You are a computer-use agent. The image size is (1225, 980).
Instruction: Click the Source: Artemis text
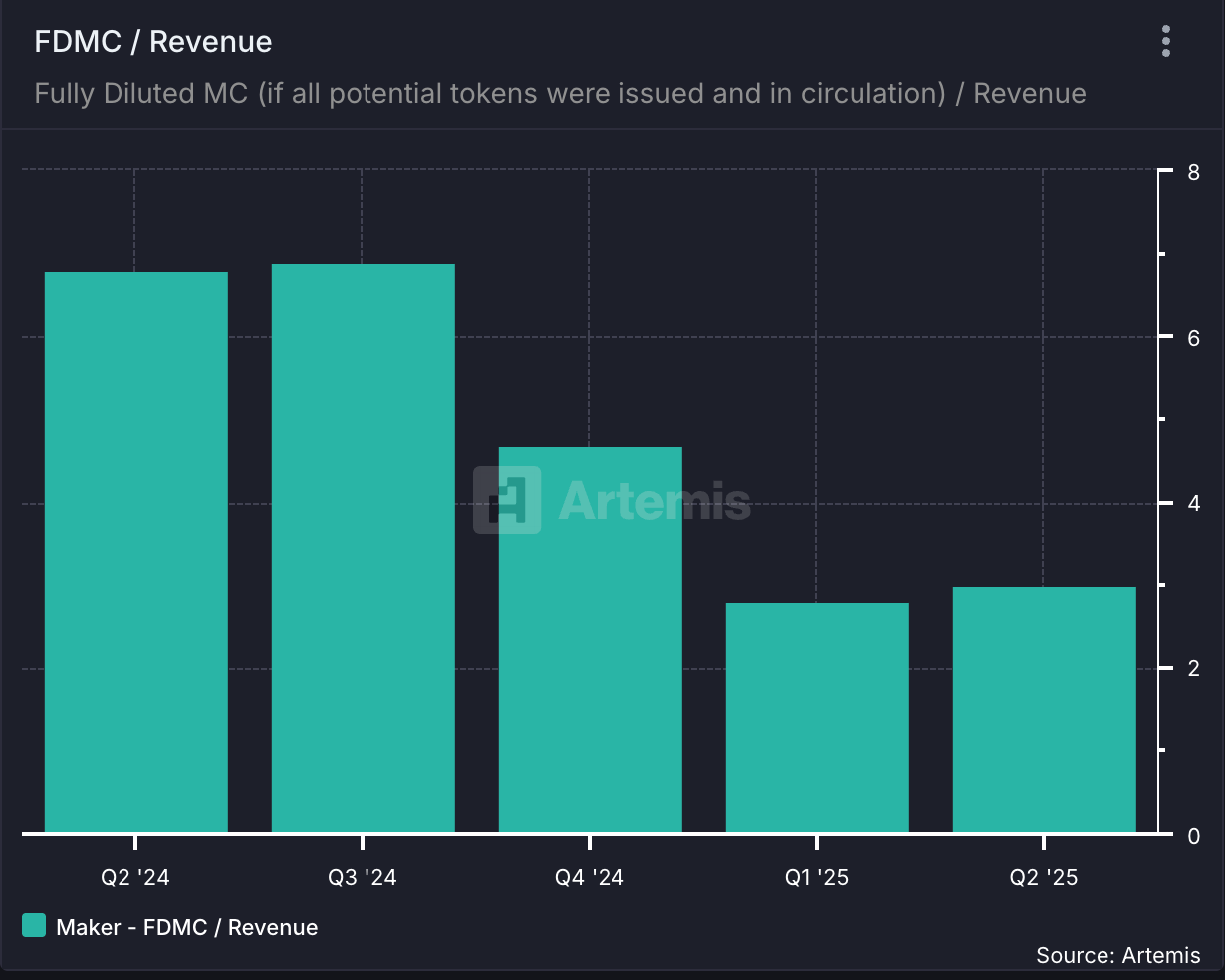coord(1118,955)
